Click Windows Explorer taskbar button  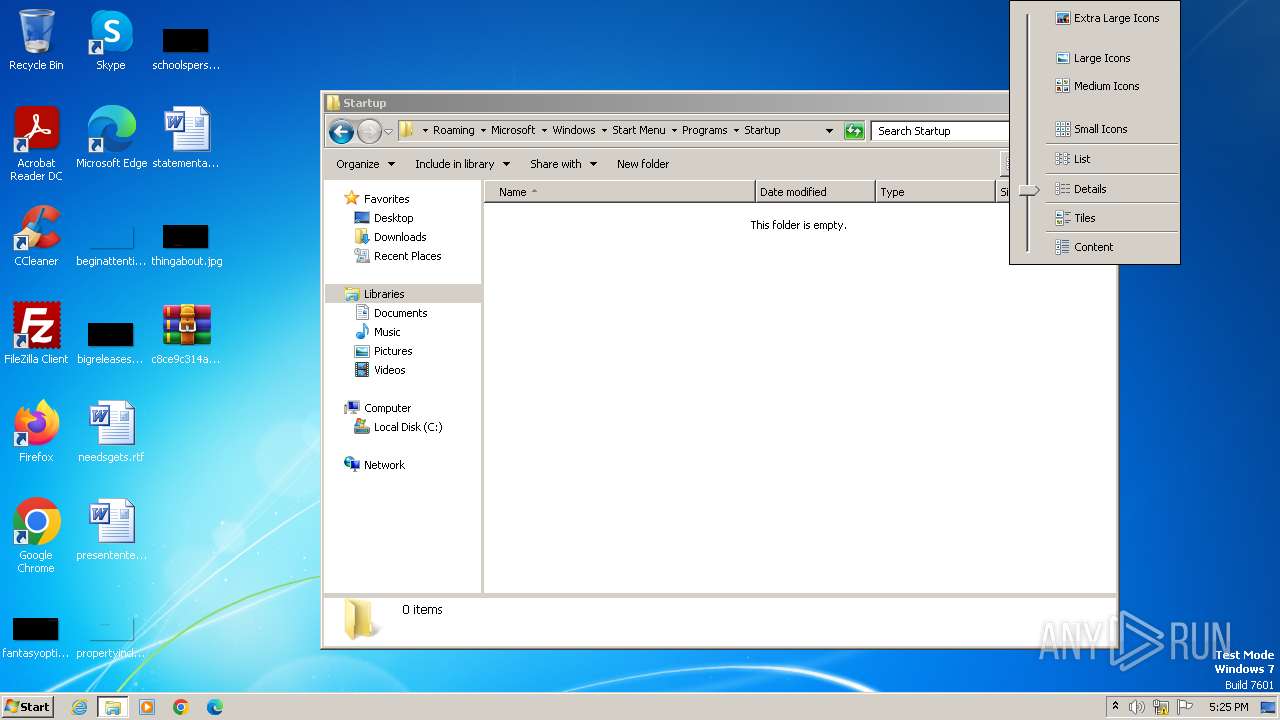112,707
